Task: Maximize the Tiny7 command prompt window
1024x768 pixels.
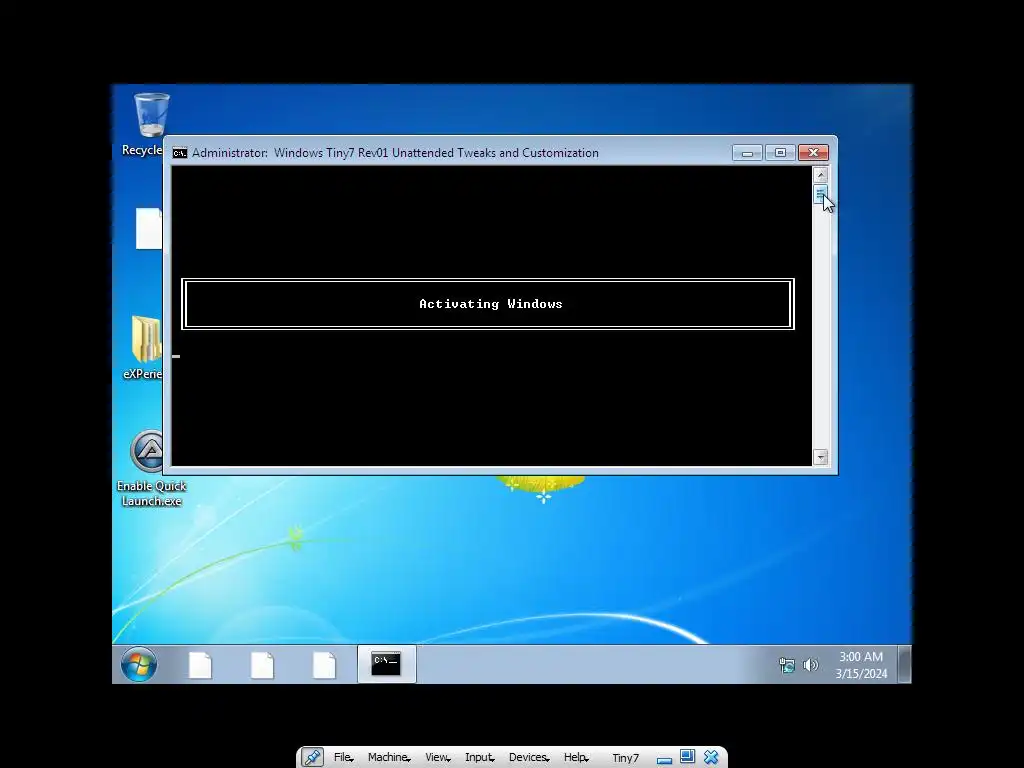Action: tap(780, 153)
